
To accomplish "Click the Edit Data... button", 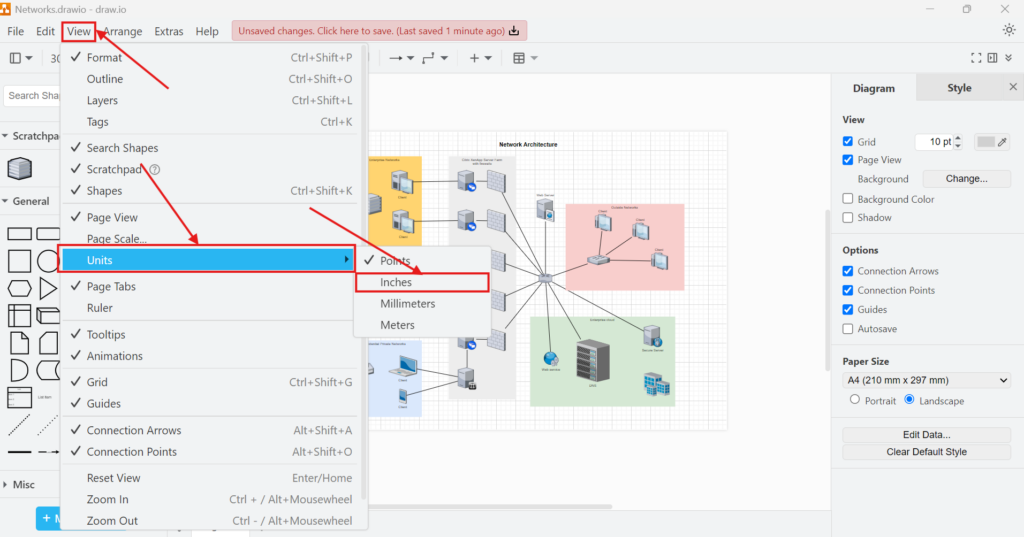I will pyautogui.click(x=926, y=435).
